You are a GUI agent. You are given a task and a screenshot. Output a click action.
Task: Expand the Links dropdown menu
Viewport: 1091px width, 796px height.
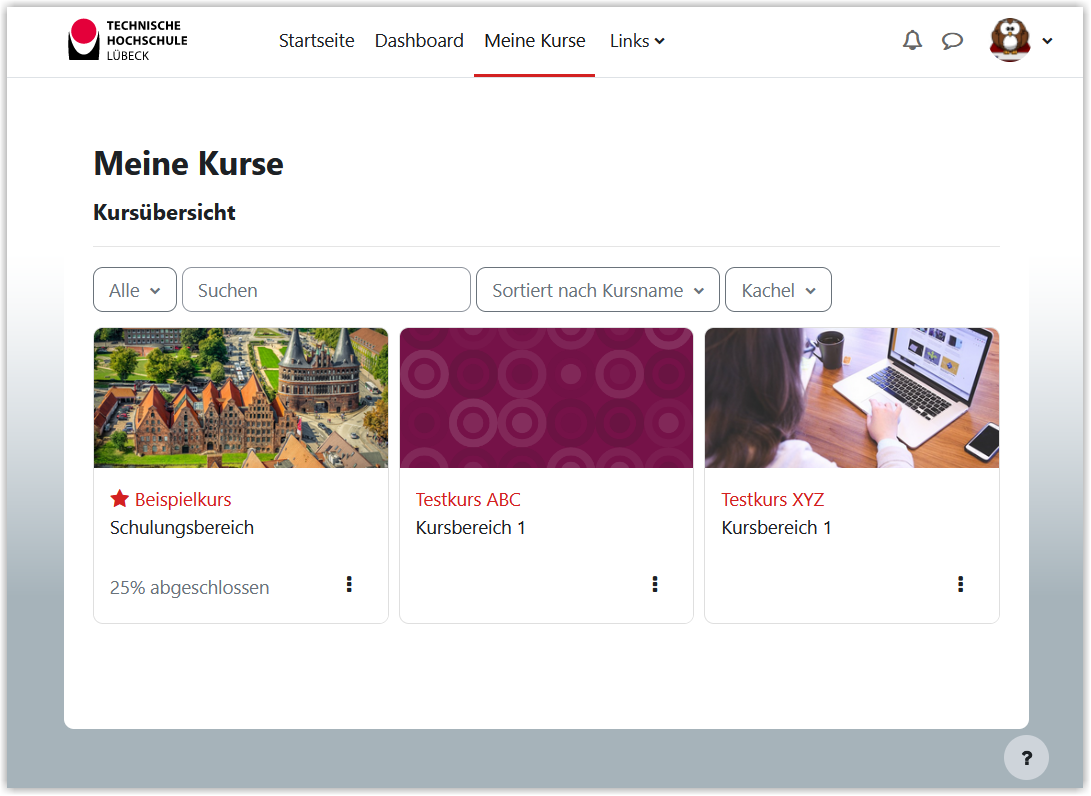click(x=637, y=41)
